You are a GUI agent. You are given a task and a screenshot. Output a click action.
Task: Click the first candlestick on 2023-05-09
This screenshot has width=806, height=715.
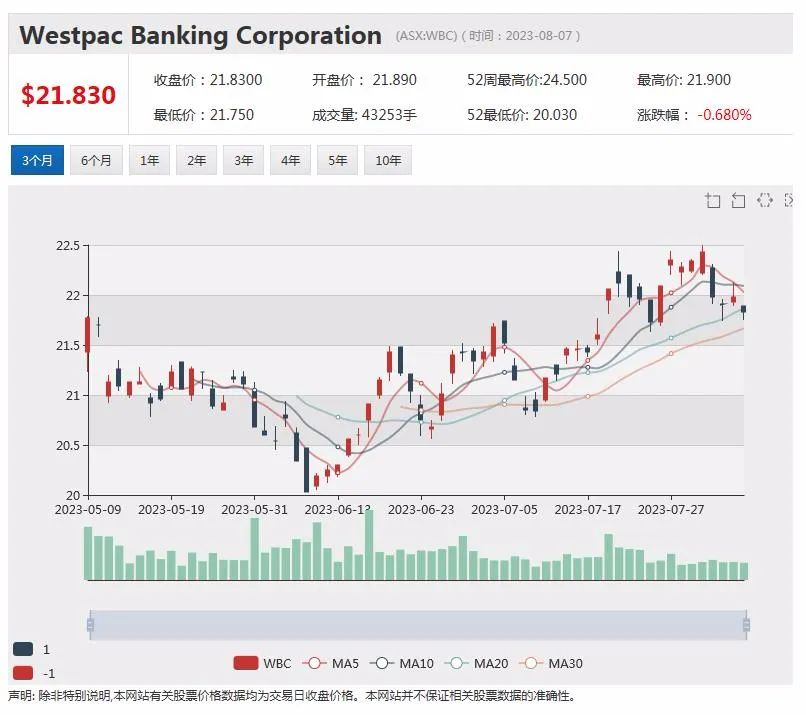(x=88, y=335)
